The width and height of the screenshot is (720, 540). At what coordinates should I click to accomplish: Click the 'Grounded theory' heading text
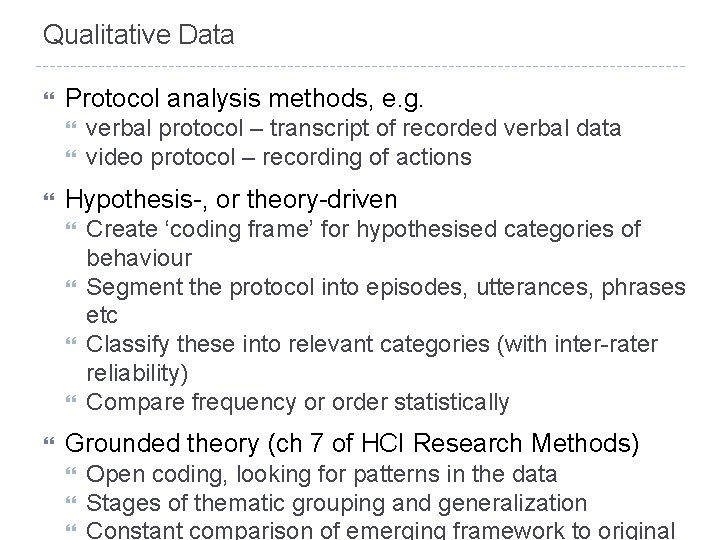[x=352, y=444]
